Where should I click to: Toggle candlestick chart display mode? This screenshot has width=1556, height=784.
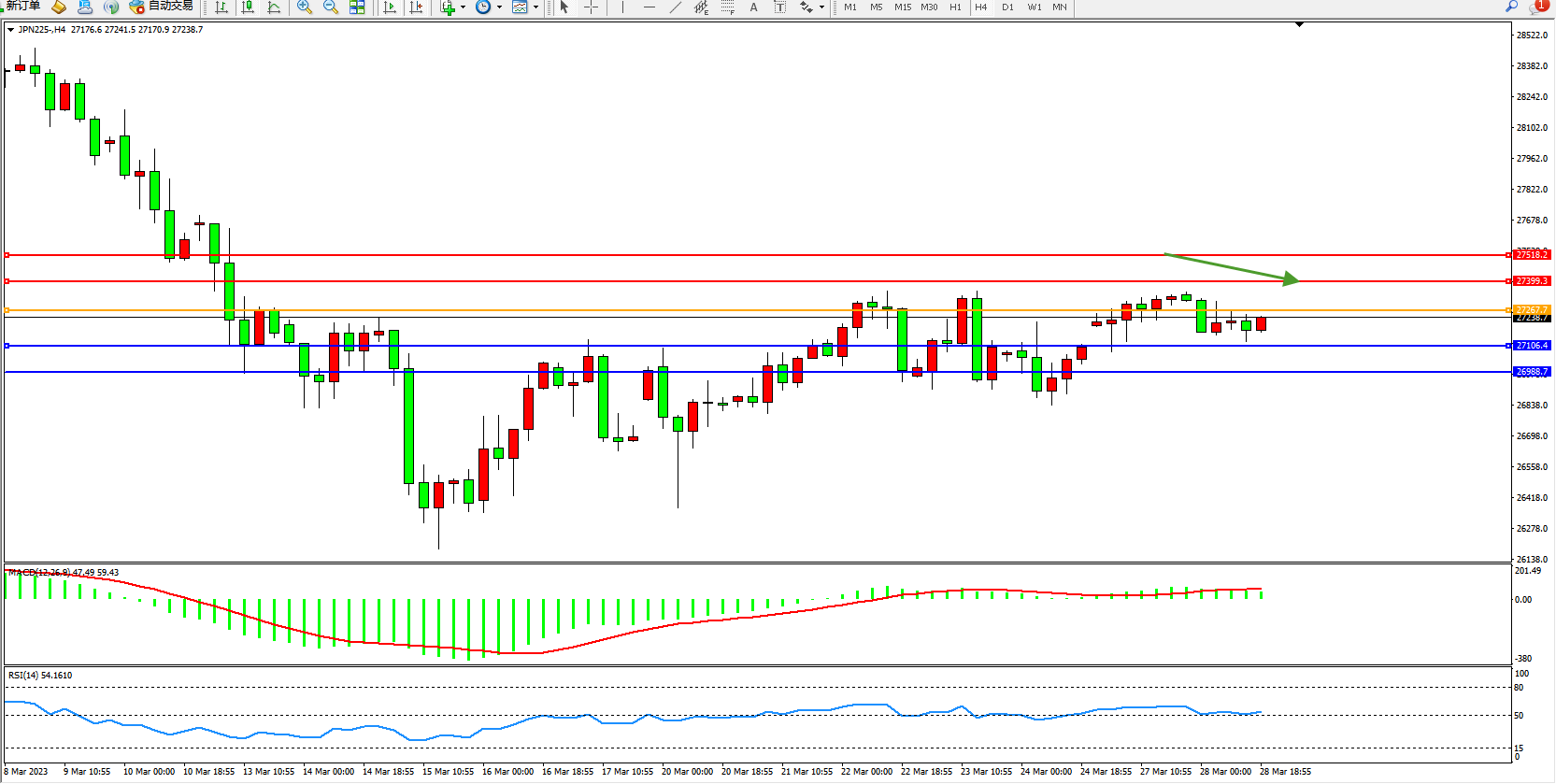click(x=248, y=7)
